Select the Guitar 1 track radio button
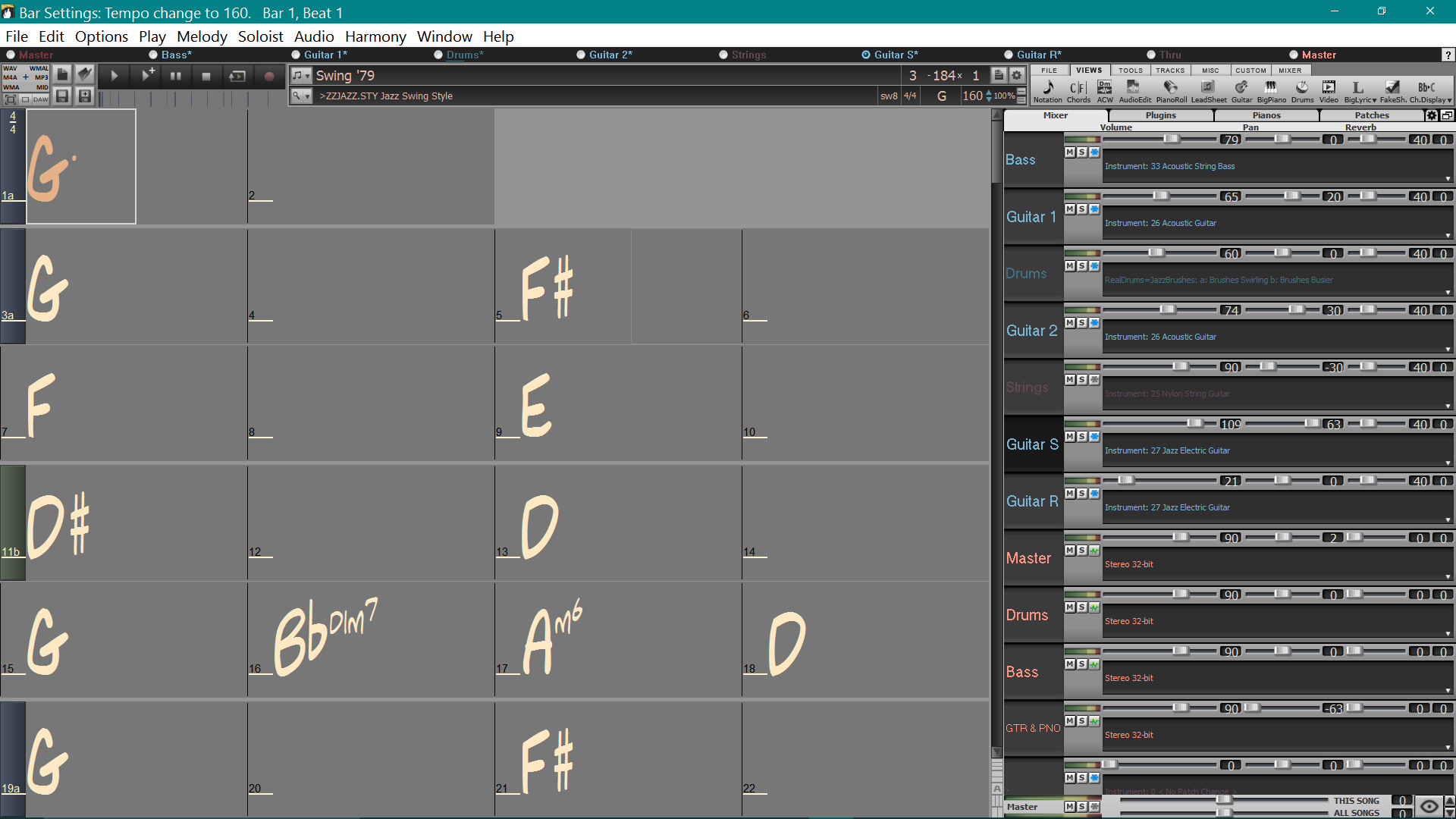This screenshot has height=819, width=1456. 296,55
